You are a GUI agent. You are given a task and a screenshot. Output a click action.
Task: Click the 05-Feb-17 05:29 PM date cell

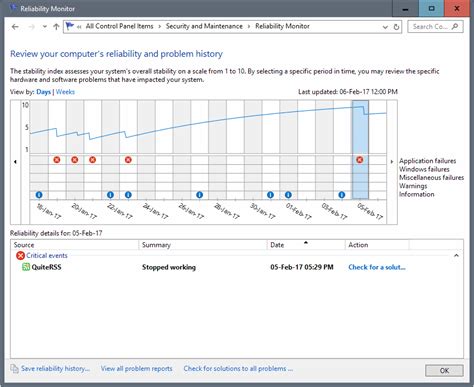pyautogui.click(x=302, y=267)
